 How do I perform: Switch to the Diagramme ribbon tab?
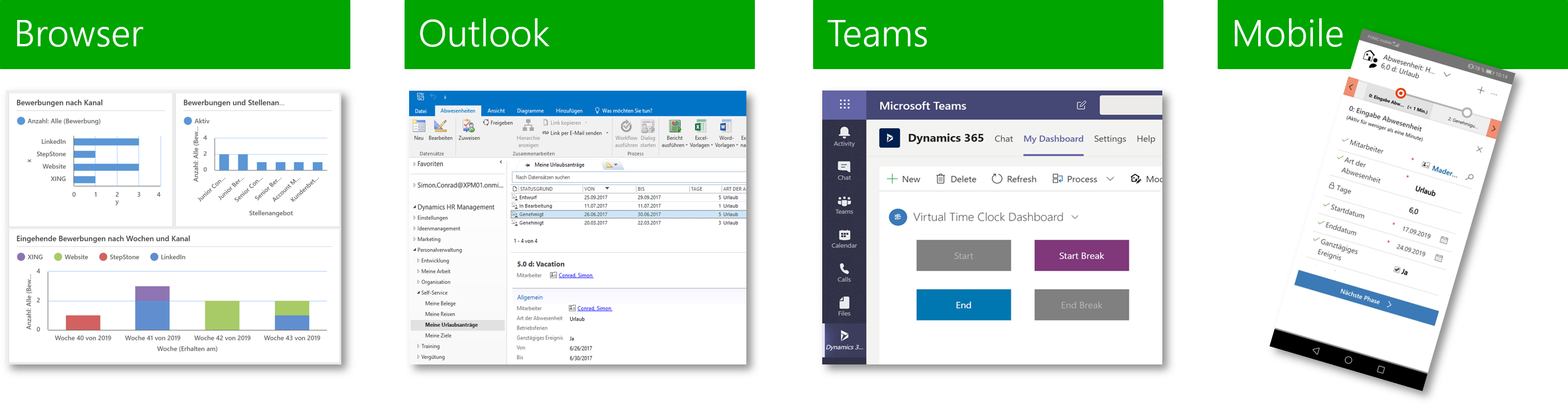[530, 111]
